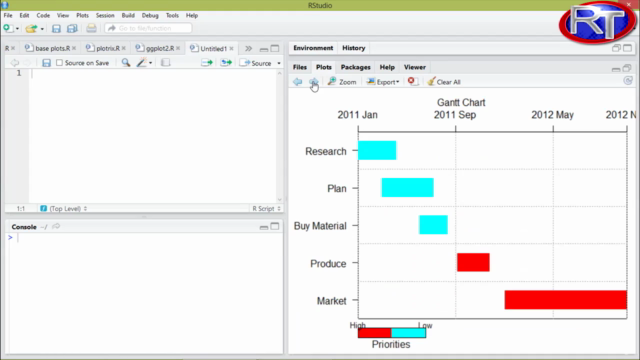Click the Find/Replace magnifier icon

click(x=126, y=62)
